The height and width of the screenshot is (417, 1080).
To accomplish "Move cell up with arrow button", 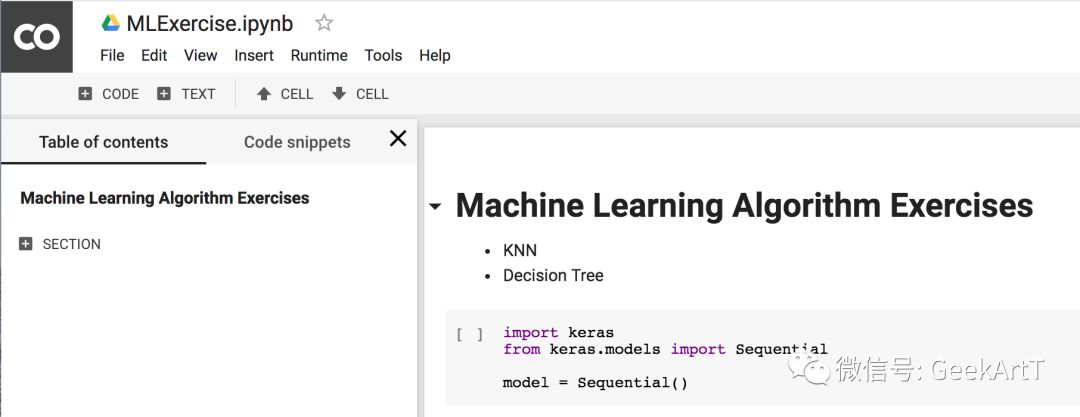I will (x=284, y=94).
